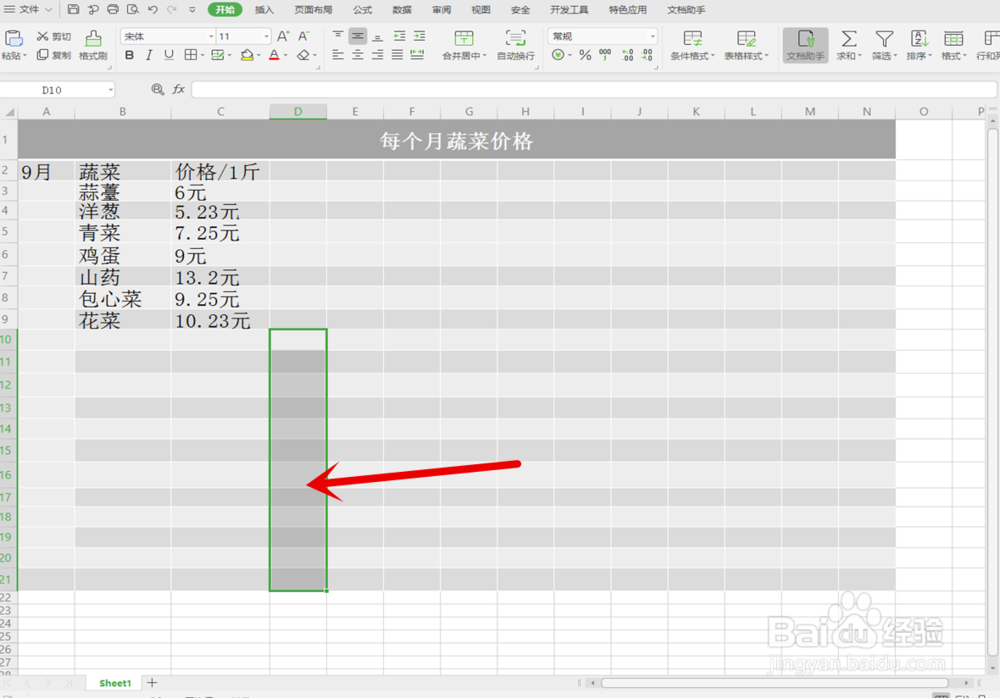Align cell content to the bottom
1000x698 pixels.
[x=378, y=36]
